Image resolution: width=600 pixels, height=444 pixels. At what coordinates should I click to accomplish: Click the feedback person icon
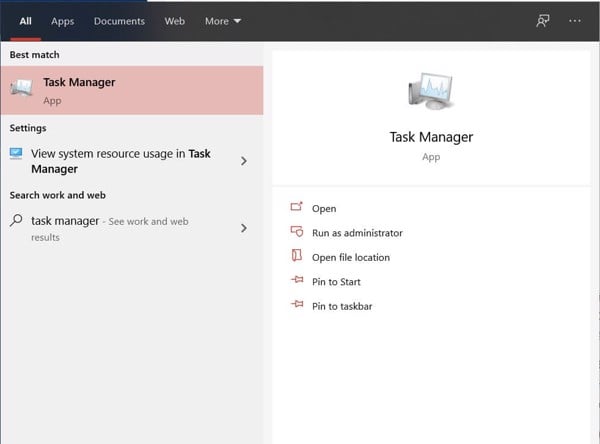(x=543, y=21)
